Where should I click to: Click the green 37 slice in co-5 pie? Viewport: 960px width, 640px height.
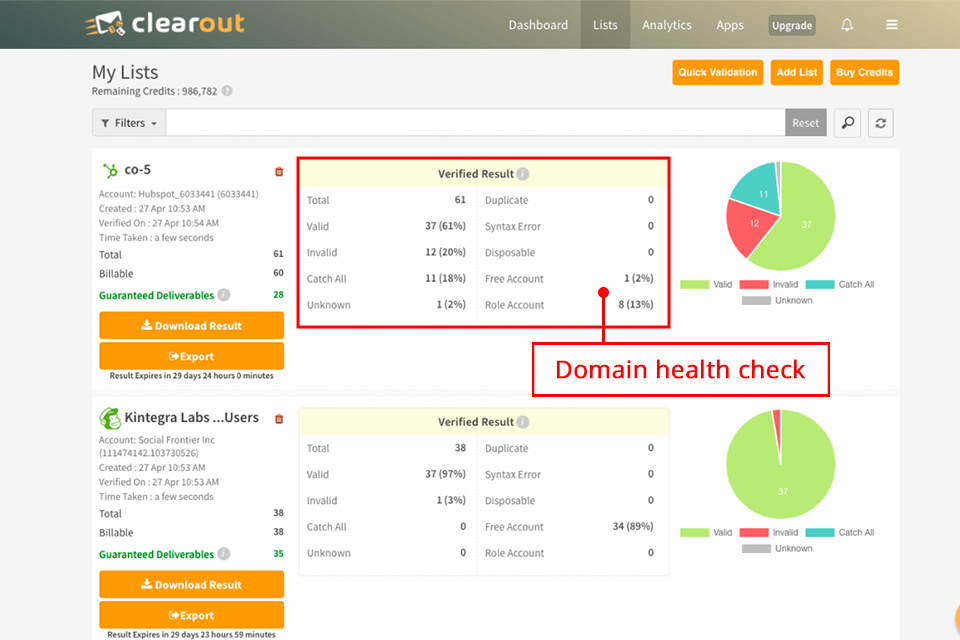pyautogui.click(x=807, y=225)
